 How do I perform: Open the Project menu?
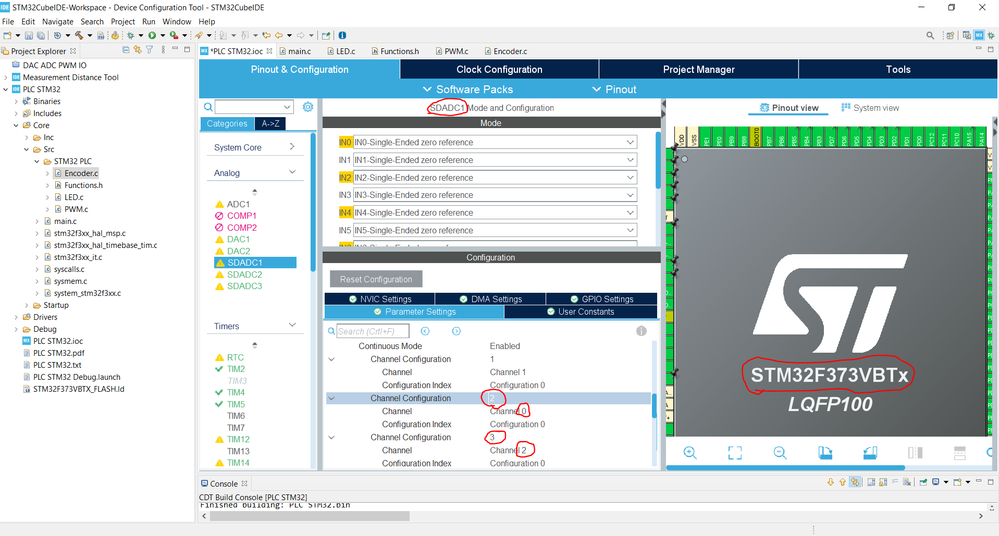point(122,22)
